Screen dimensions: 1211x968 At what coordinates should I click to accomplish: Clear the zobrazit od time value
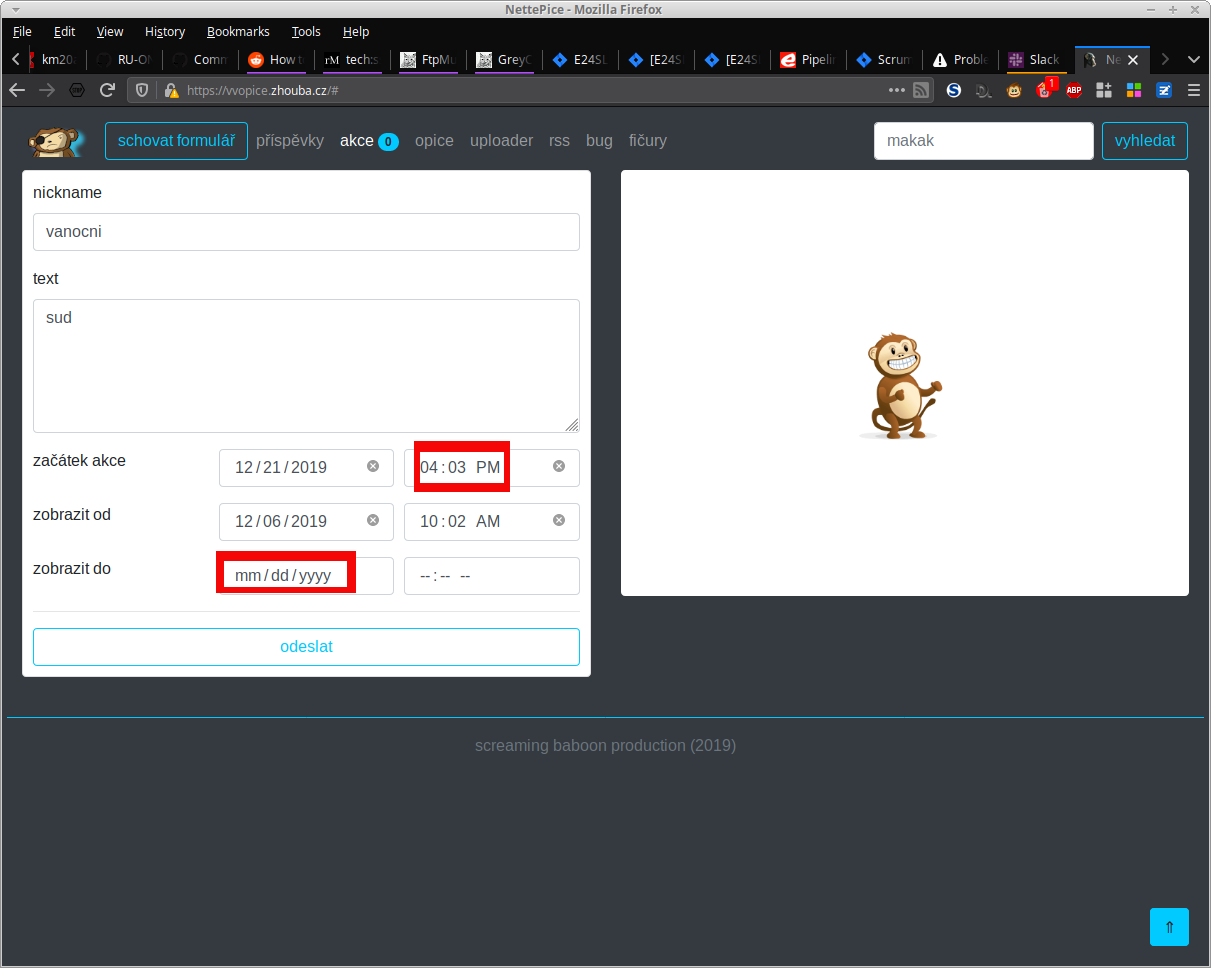[x=559, y=520]
